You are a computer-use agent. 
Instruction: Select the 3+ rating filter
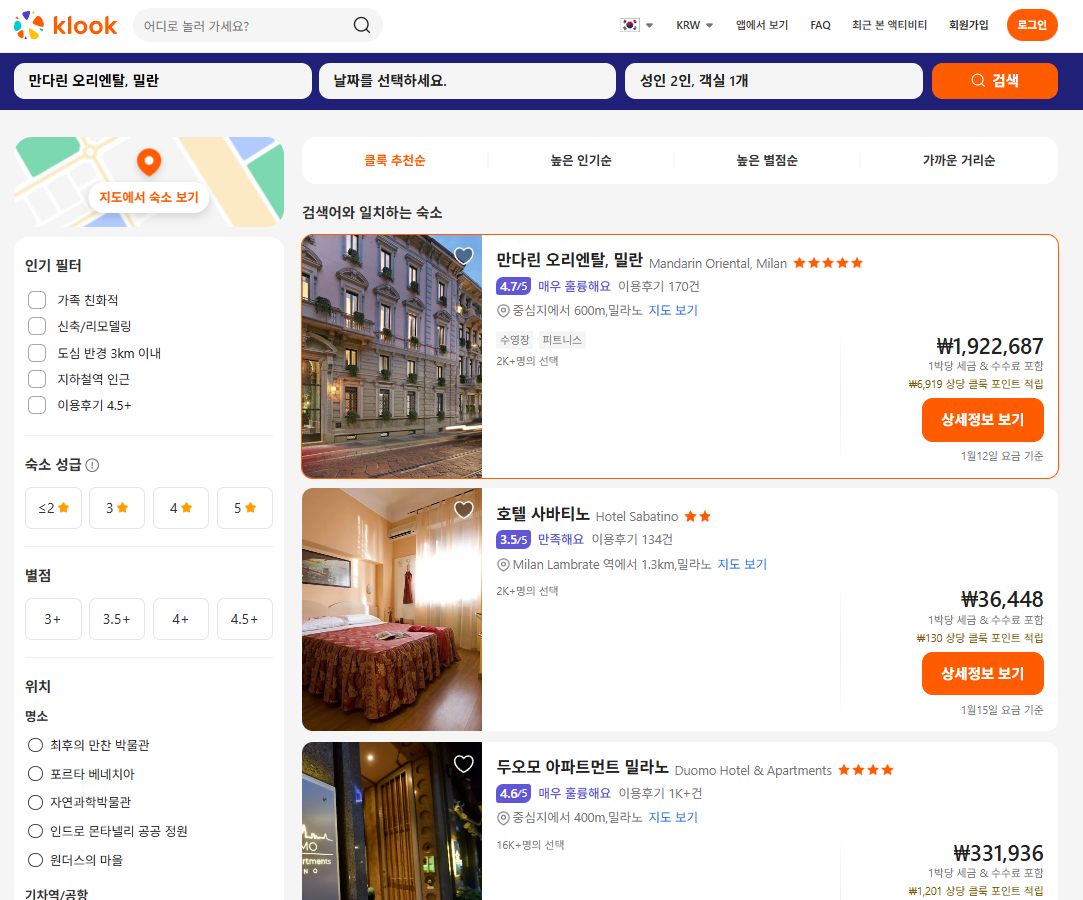pyautogui.click(x=53, y=619)
